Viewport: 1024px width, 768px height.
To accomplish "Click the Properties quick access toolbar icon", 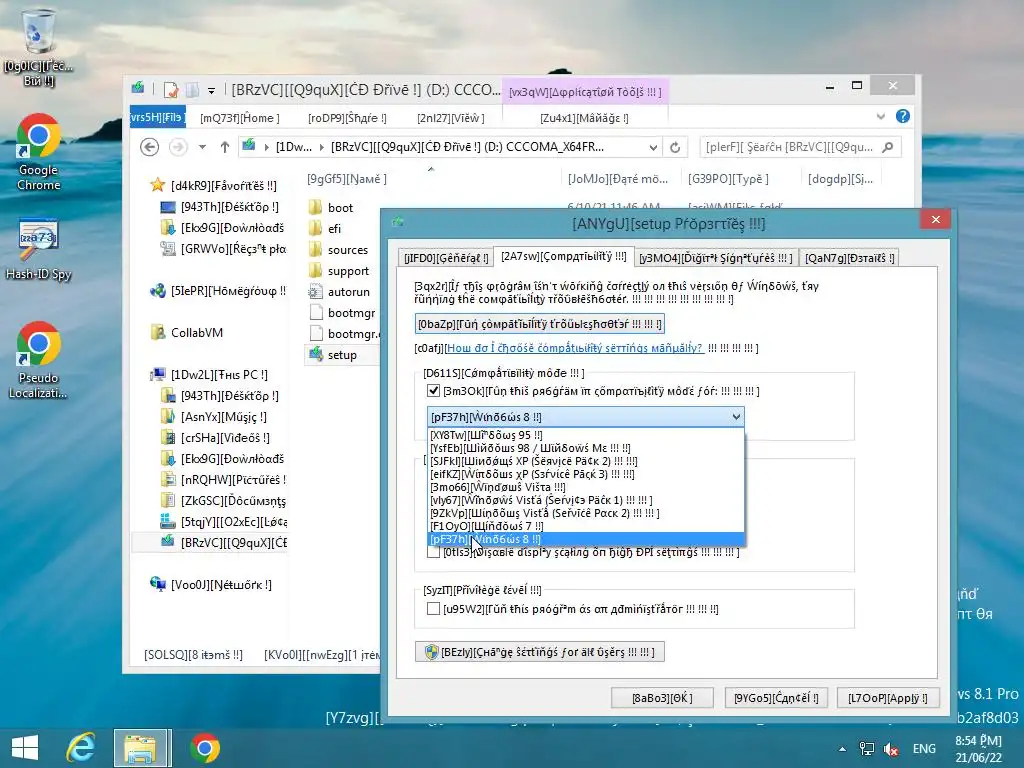I will point(171,89).
